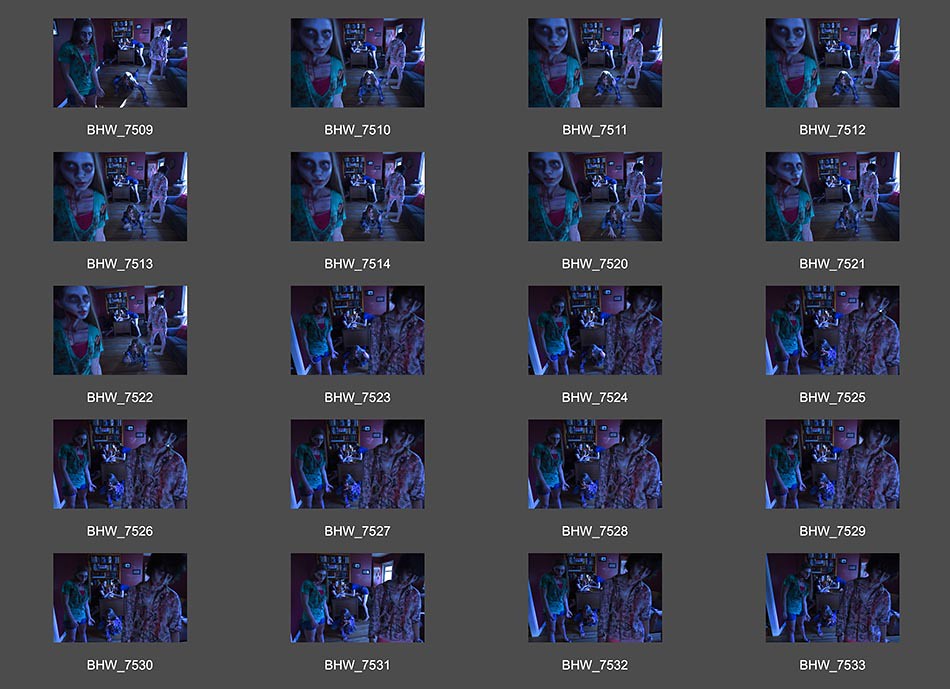Click the filename text BHW_7511
Viewport: 950px width, 689px height.
click(595, 130)
